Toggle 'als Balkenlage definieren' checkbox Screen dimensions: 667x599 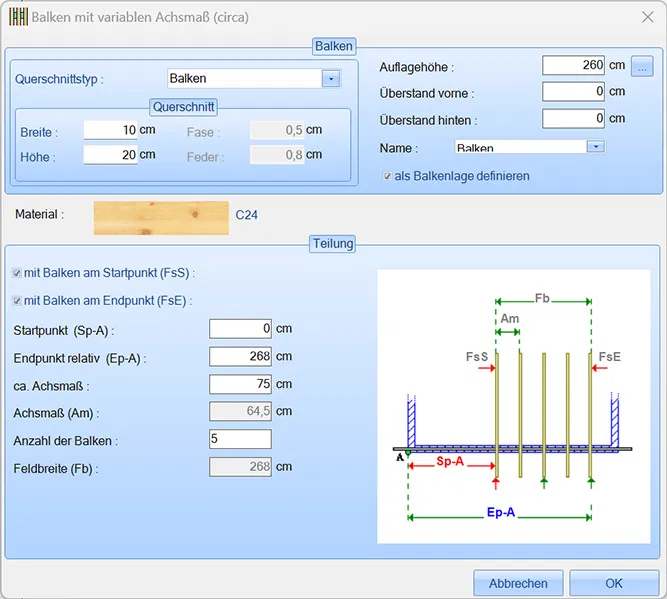click(x=387, y=176)
